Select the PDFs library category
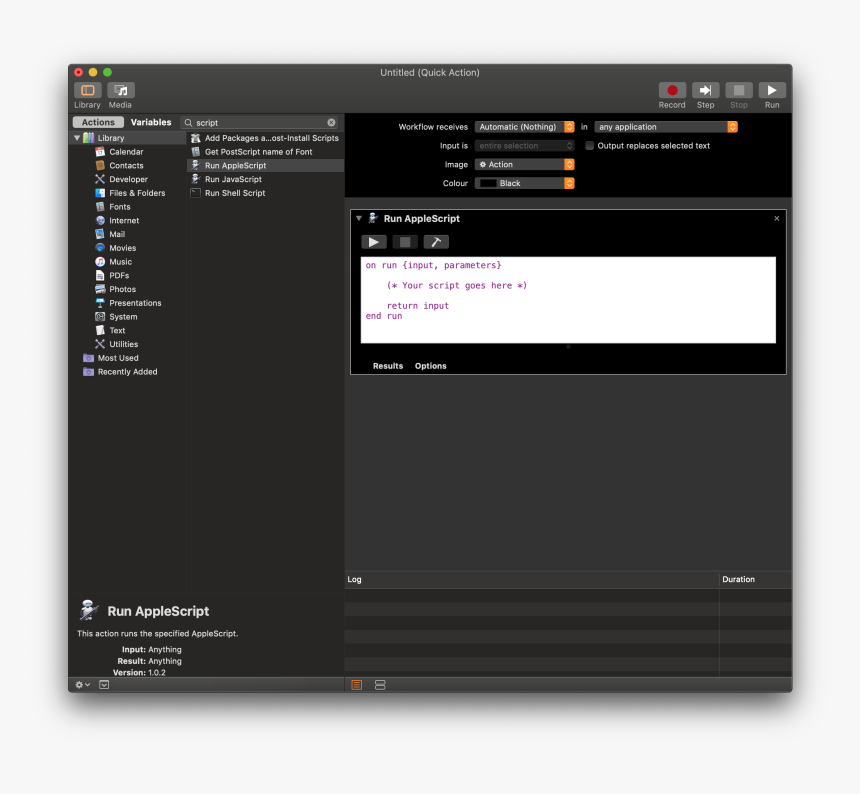This screenshot has height=794, width=860. [119, 275]
